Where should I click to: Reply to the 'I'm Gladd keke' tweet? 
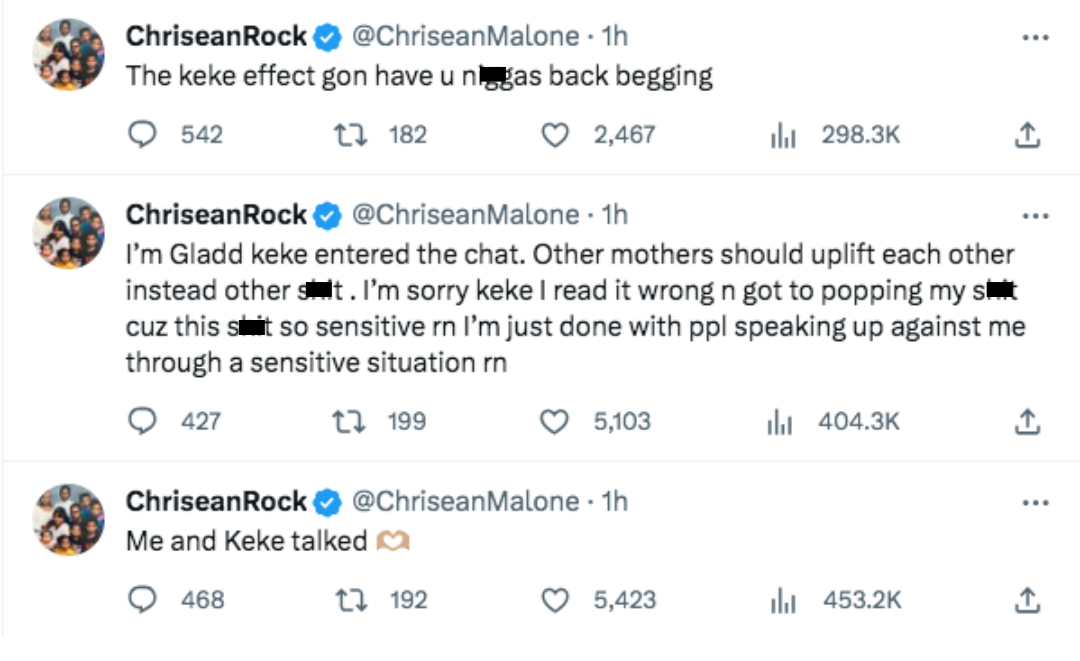pos(146,422)
